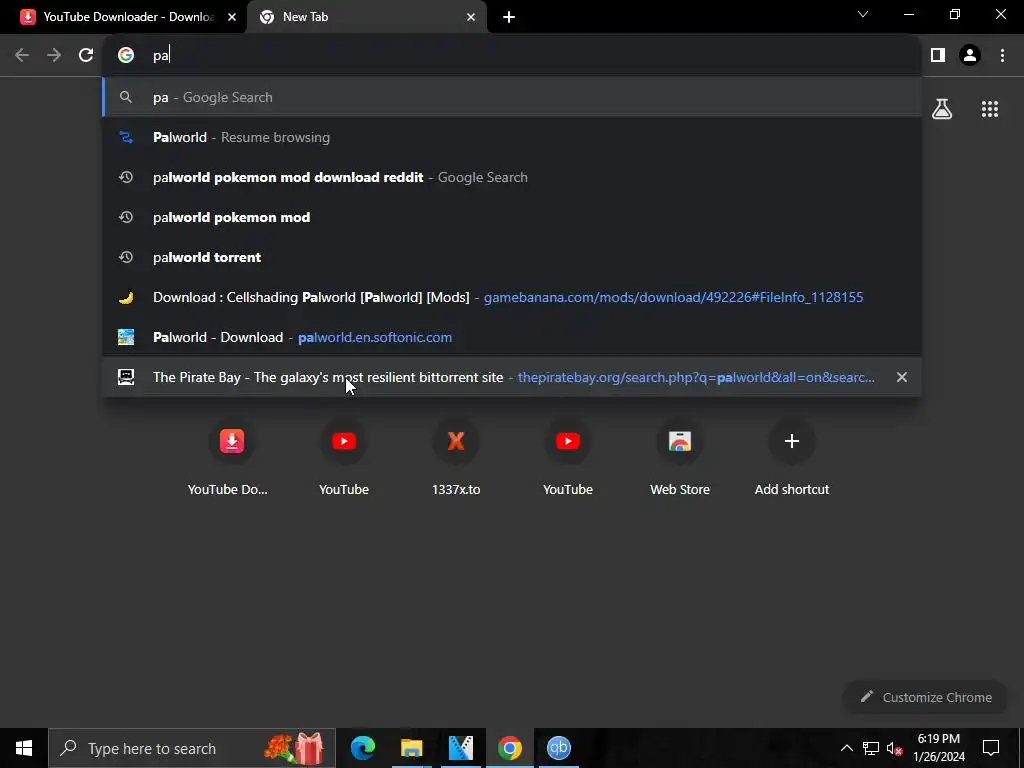Open the Web Store shortcut
The height and width of the screenshot is (768, 1024).
(x=680, y=458)
